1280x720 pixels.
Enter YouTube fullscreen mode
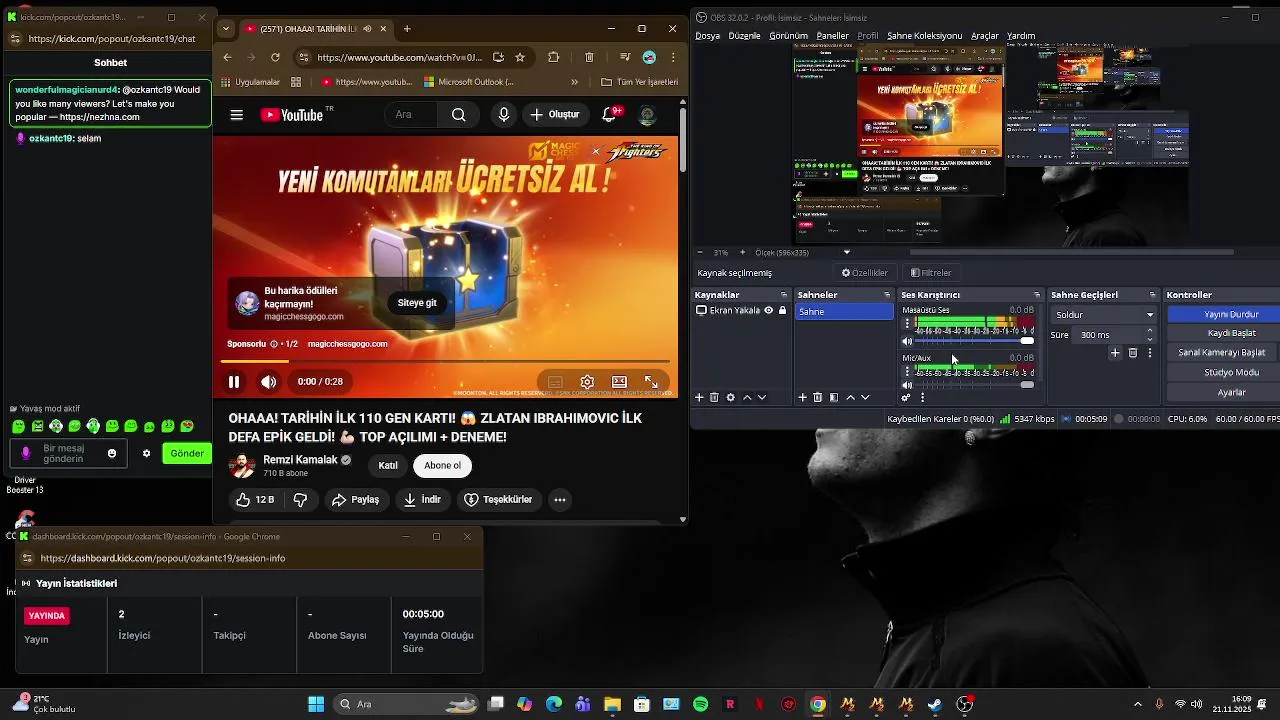click(x=651, y=382)
